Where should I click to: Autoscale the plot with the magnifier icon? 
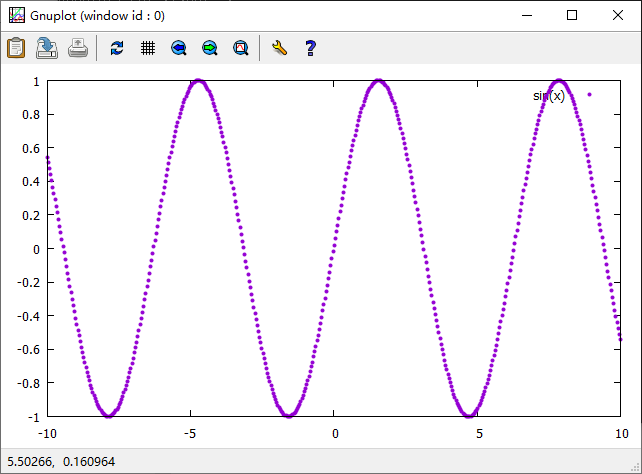[241, 48]
